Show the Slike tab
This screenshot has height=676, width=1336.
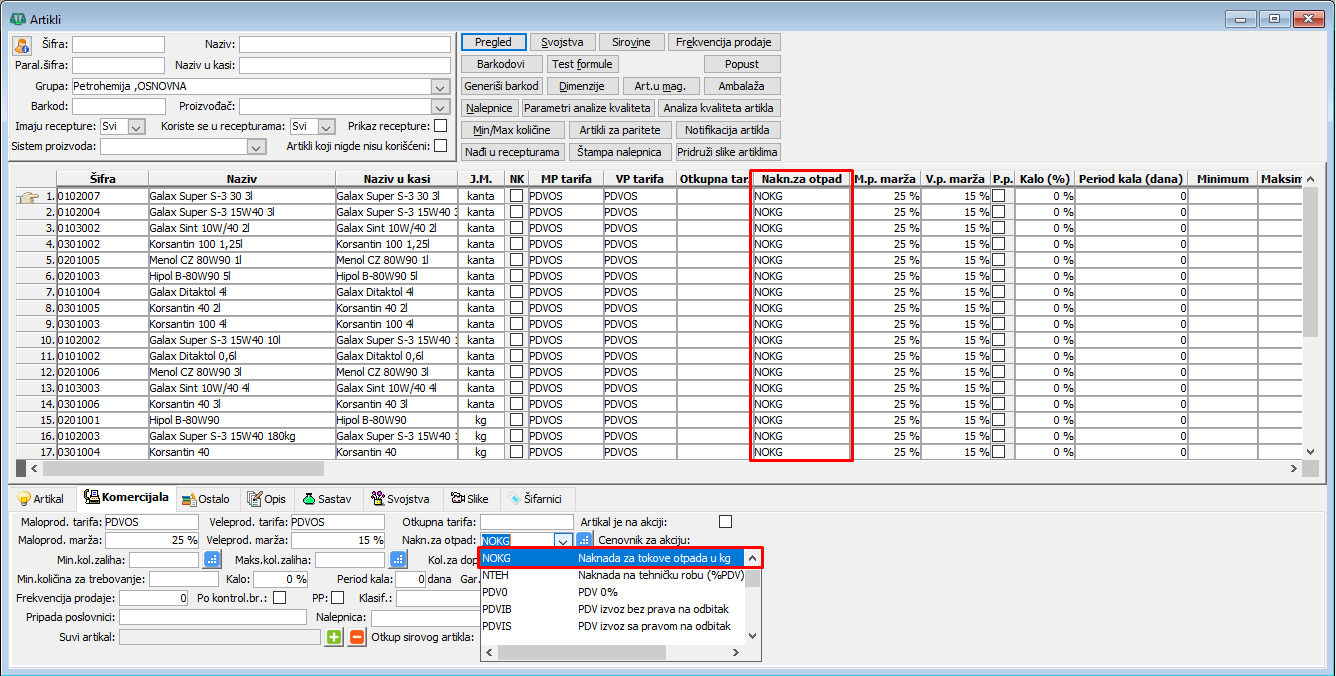pos(470,499)
